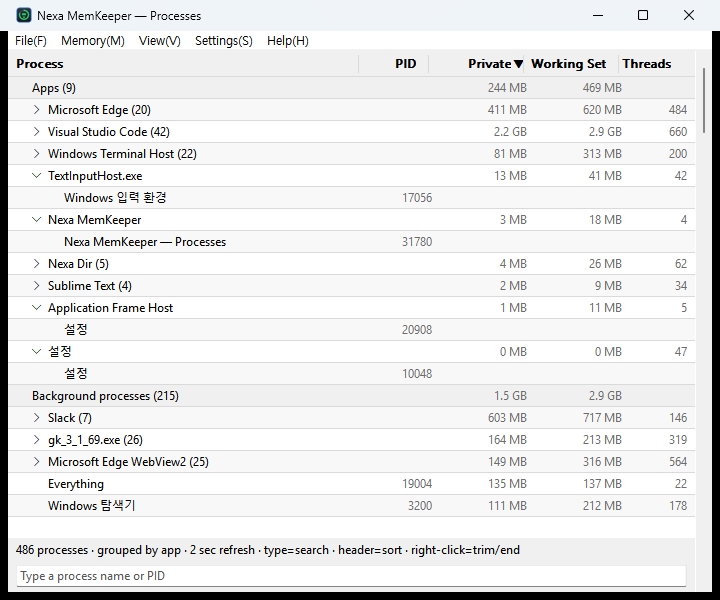Select the Nexa MemKeeper — Processes child row
This screenshot has height=600, width=720.
click(x=352, y=242)
